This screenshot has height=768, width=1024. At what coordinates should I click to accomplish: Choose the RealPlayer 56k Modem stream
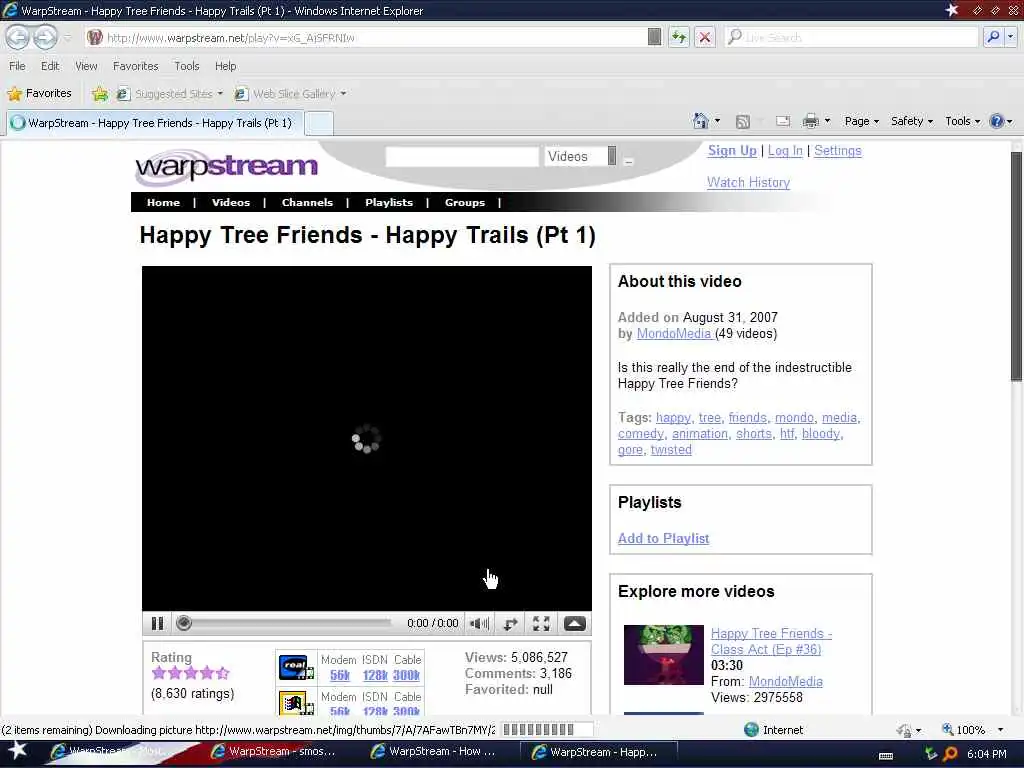coord(340,675)
